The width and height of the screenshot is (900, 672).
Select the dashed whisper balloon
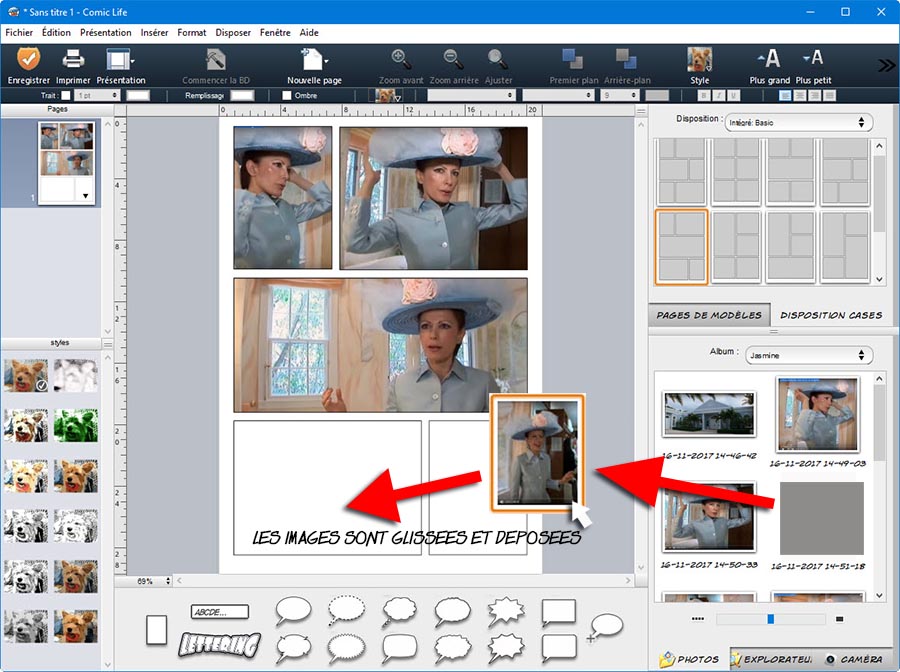coord(346,611)
